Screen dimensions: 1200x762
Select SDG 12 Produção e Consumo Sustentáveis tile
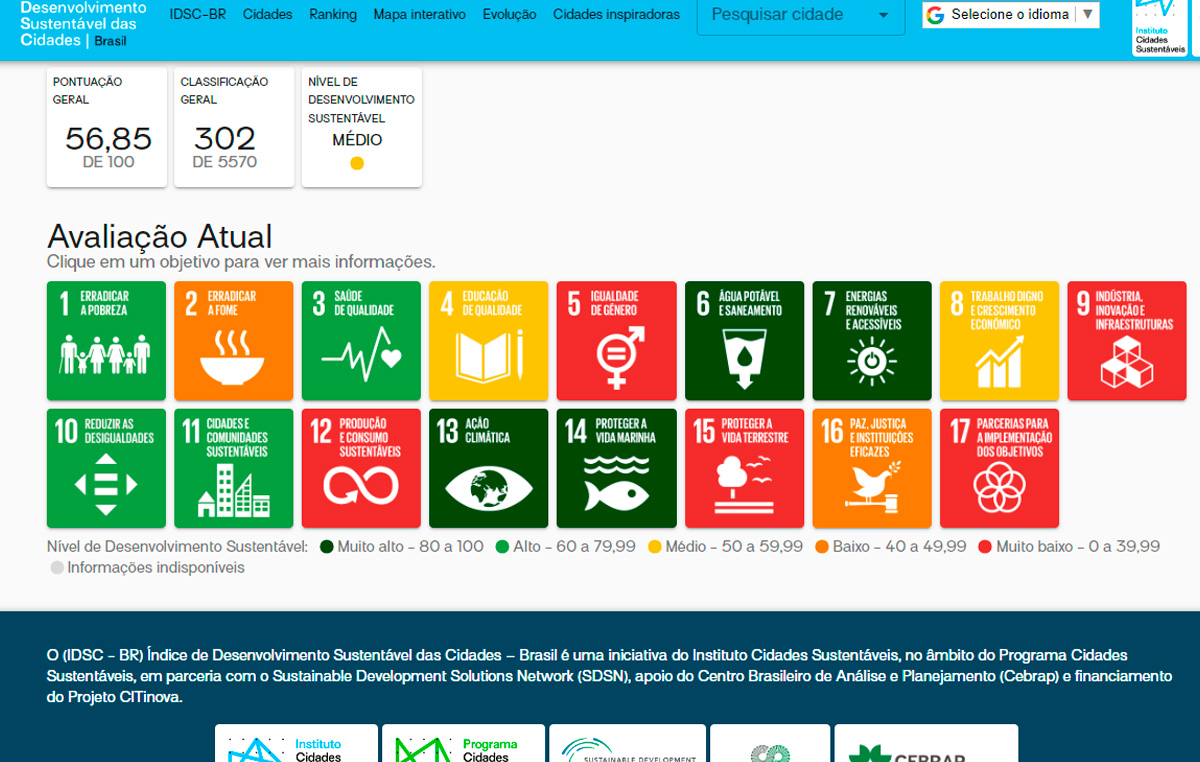click(x=361, y=468)
